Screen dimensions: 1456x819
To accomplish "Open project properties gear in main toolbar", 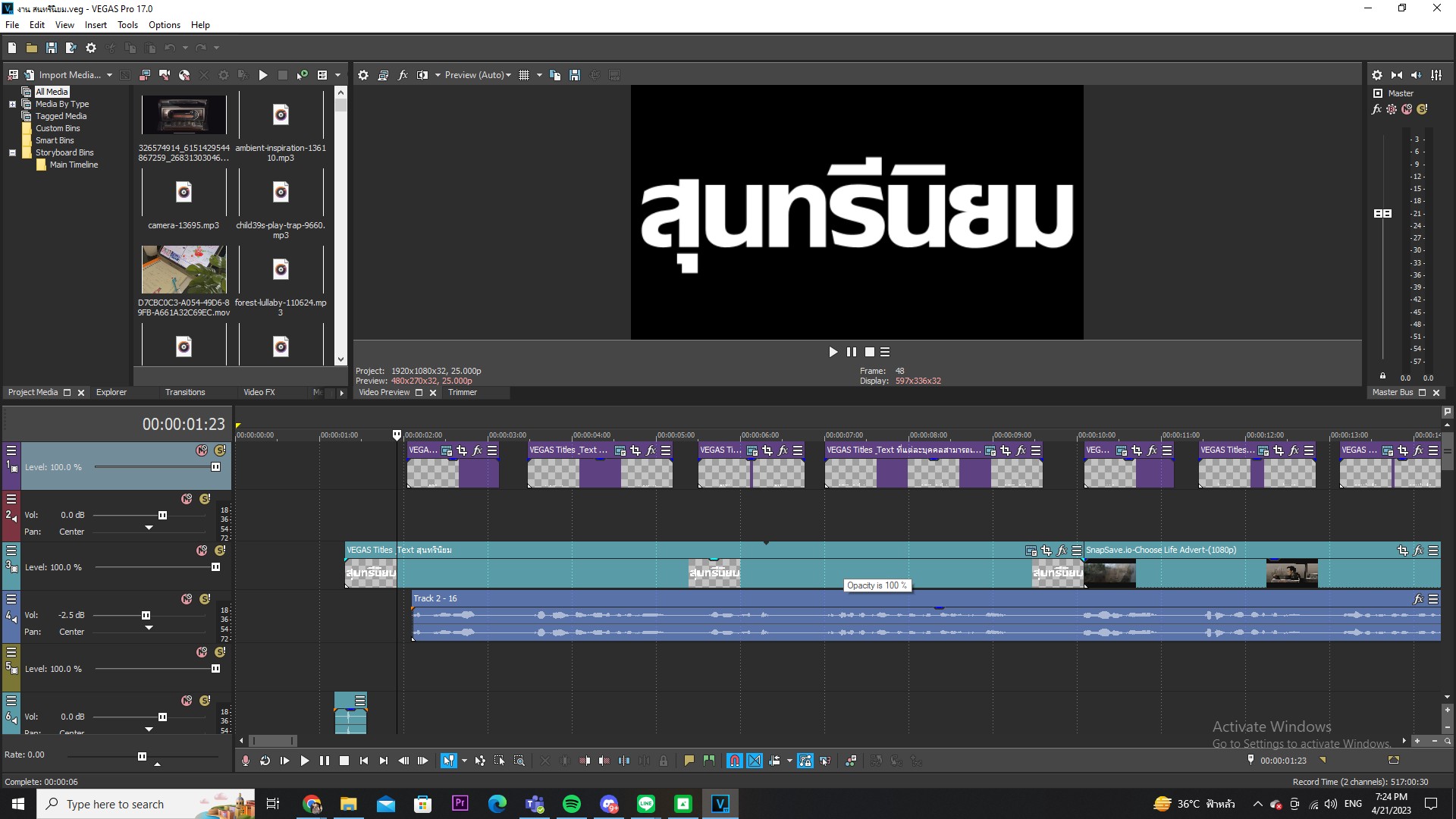I will (91, 48).
